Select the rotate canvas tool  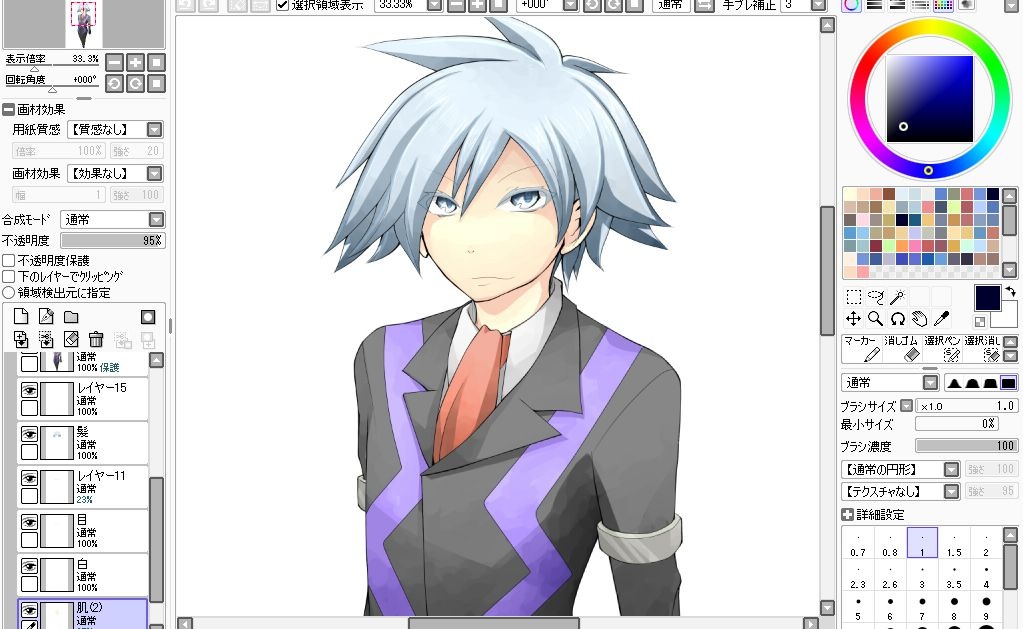click(898, 319)
